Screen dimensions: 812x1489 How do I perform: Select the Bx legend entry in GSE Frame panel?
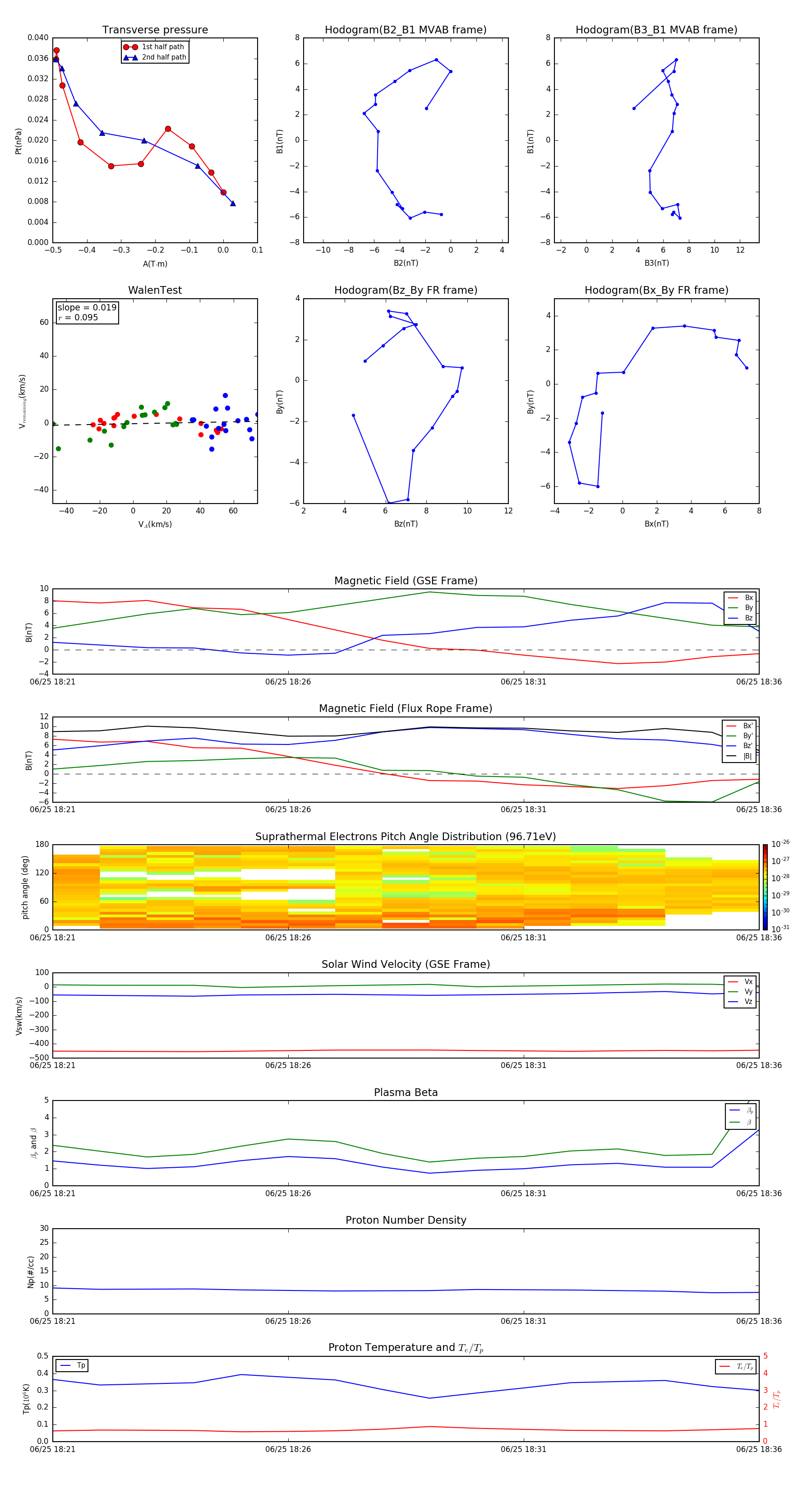pyautogui.click(x=740, y=598)
